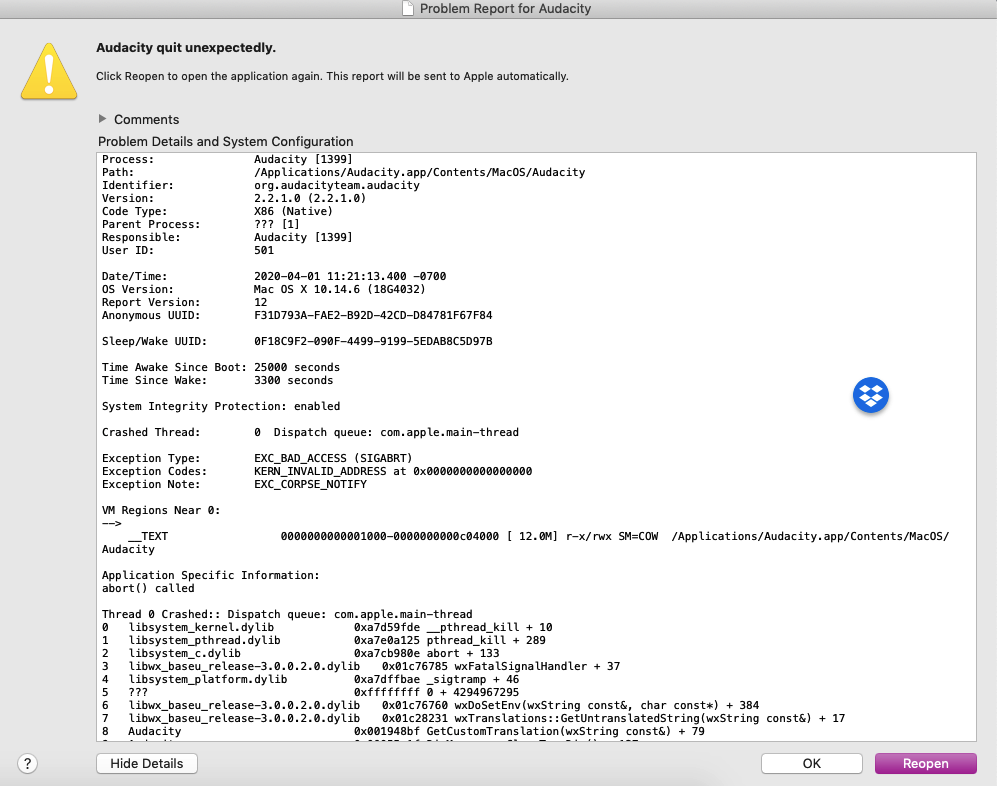Click the 'Problem Report for Audacity' window title
The height and width of the screenshot is (786, 997).
coord(505,8)
